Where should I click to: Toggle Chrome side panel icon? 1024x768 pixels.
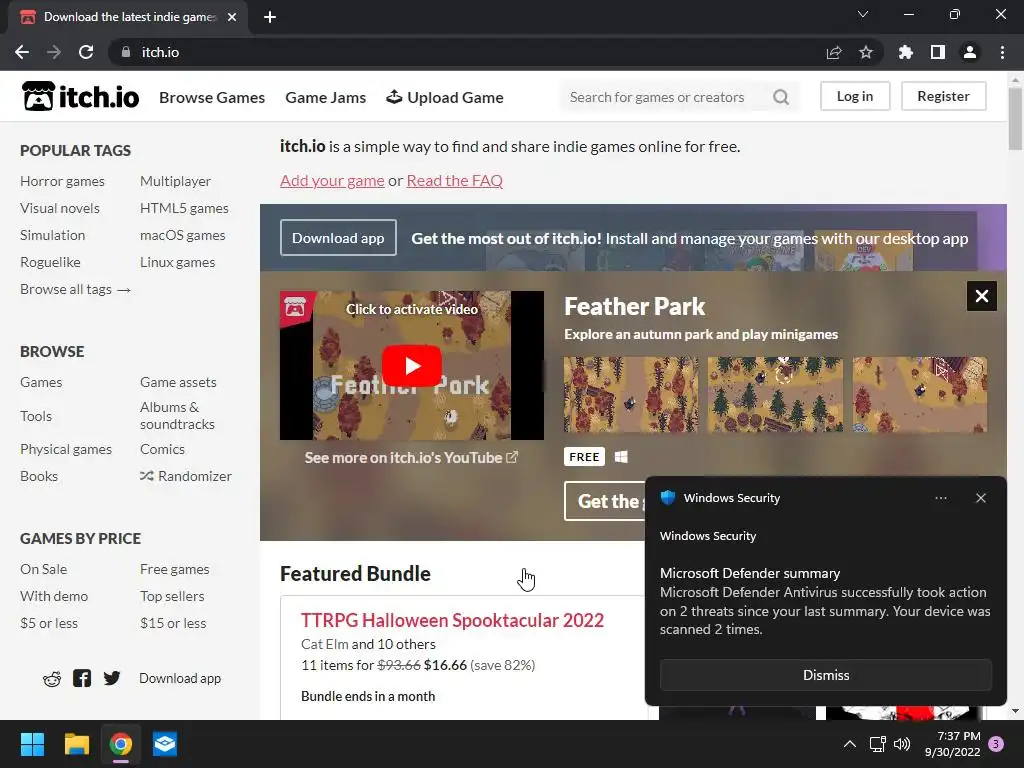[938, 52]
